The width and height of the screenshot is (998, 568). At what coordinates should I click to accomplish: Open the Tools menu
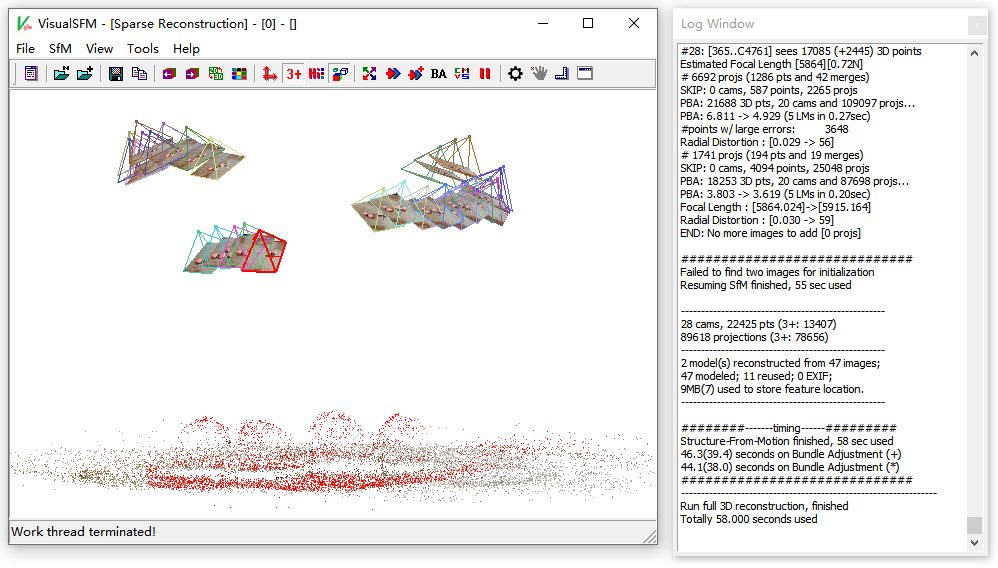point(143,48)
